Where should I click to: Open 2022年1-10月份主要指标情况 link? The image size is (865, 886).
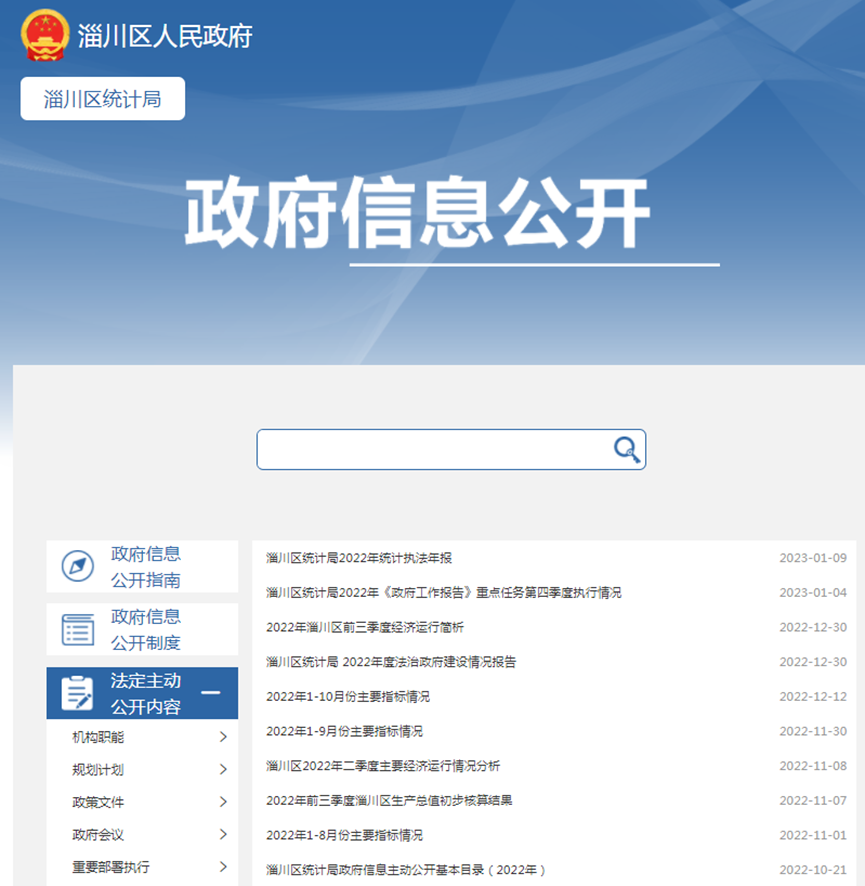[x=347, y=696]
